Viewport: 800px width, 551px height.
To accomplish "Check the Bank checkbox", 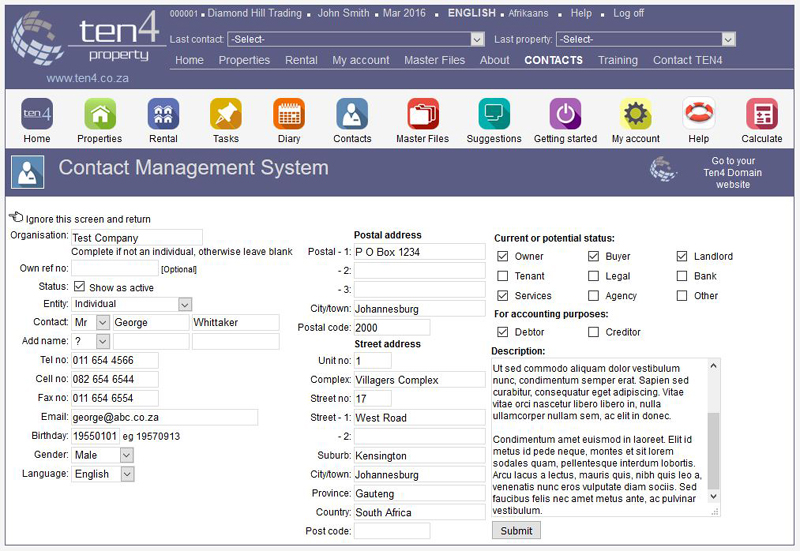I will pos(682,276).
